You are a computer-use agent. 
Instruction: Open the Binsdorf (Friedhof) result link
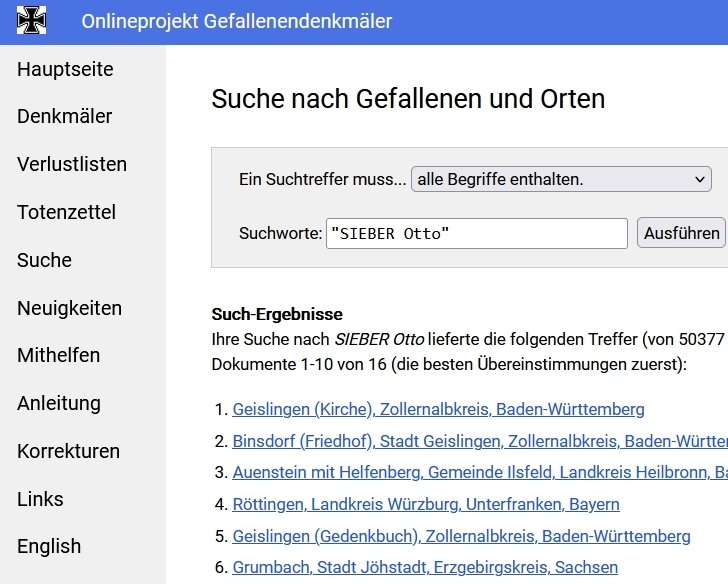[x=479, y=441]
